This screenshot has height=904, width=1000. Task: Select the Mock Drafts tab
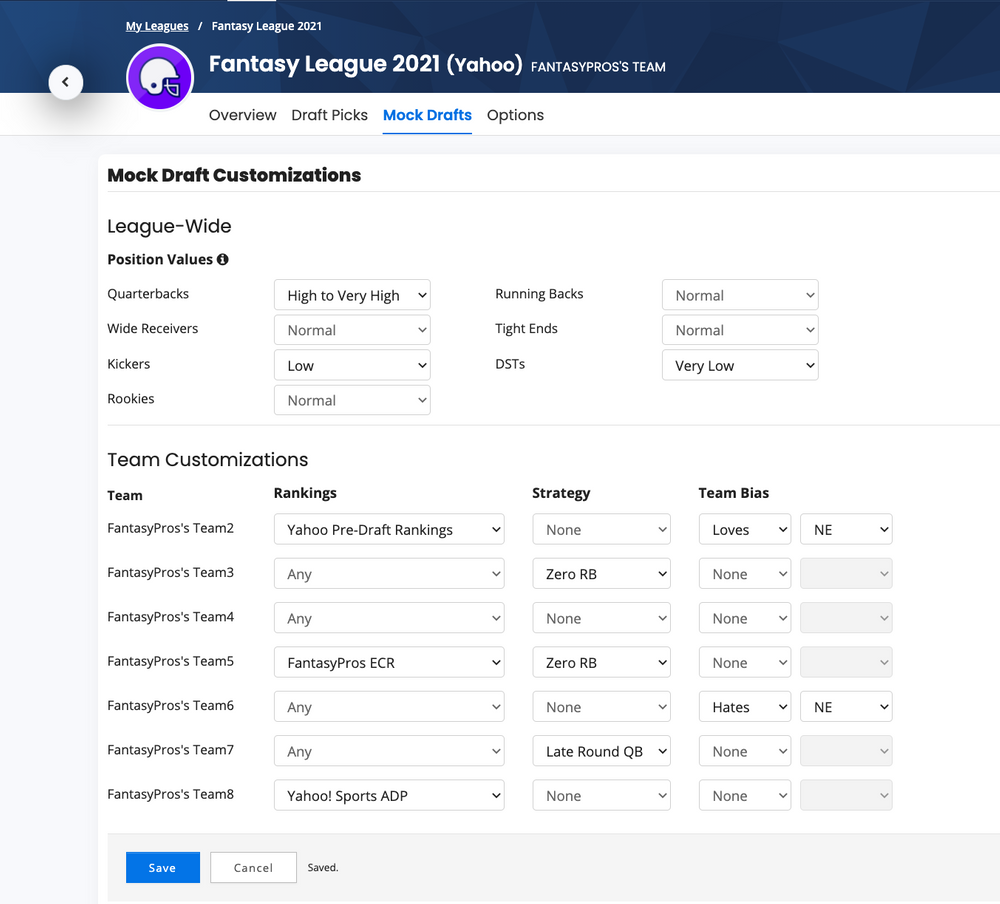427,115
